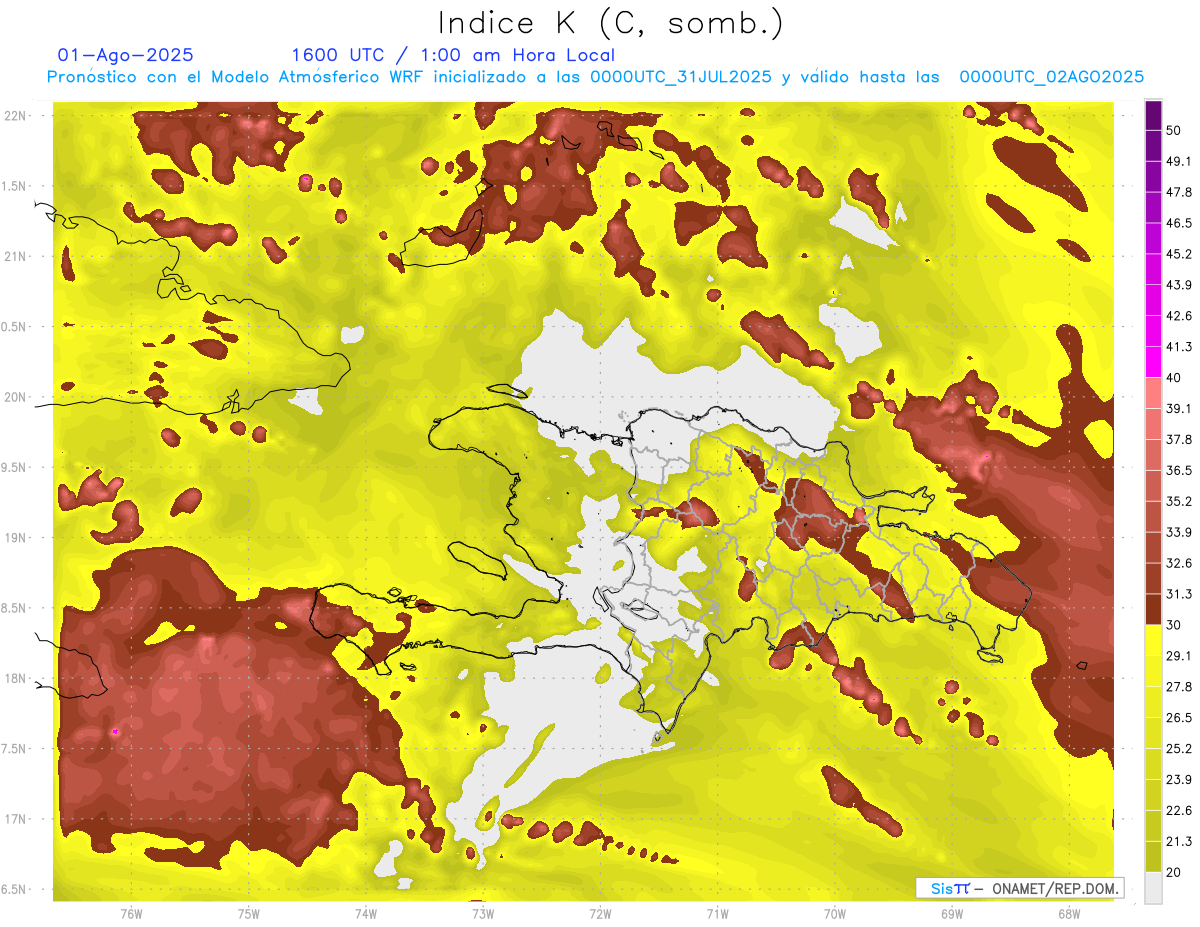
Task: Pick the bright magenta swatch between 40 and 41.3
Action: [x=1153, y=362]
